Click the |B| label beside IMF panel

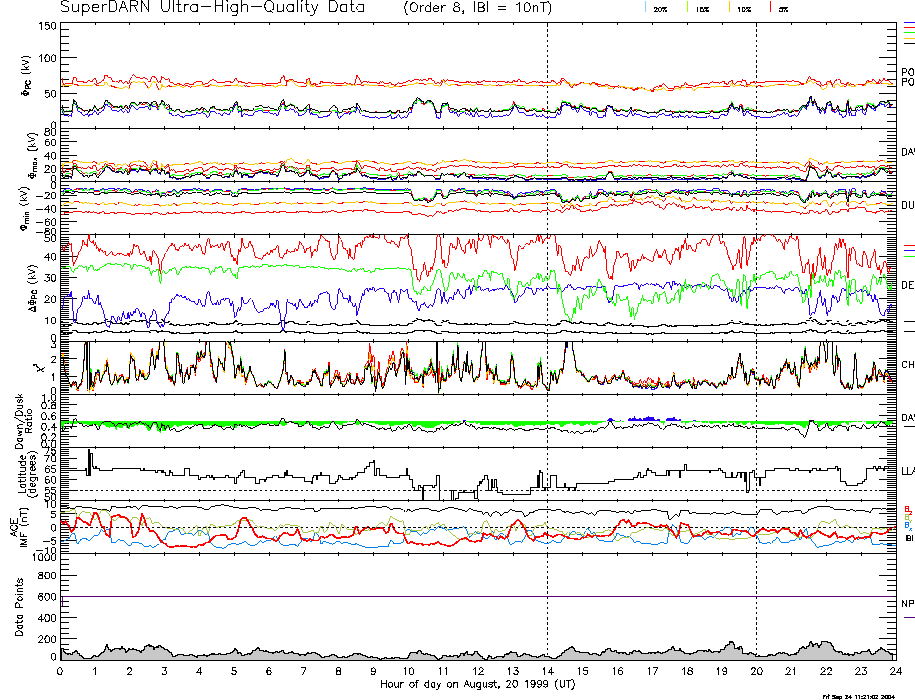(908, 538)
